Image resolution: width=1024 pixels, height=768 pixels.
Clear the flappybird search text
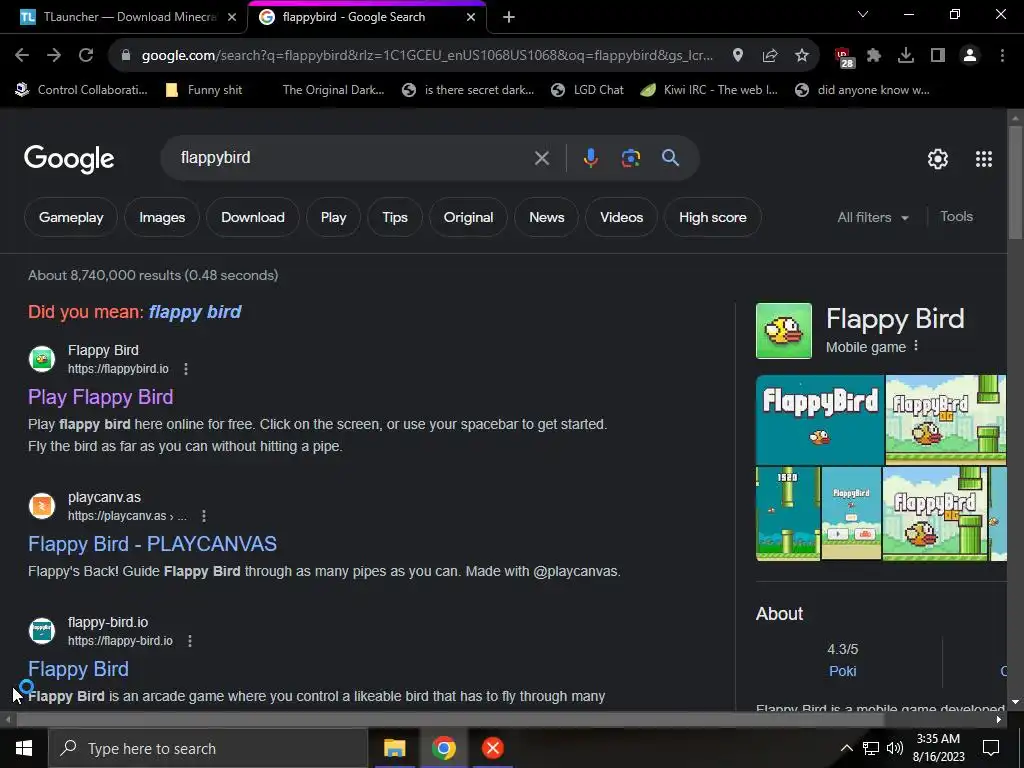pyautogui.click(x=541, y=158)
